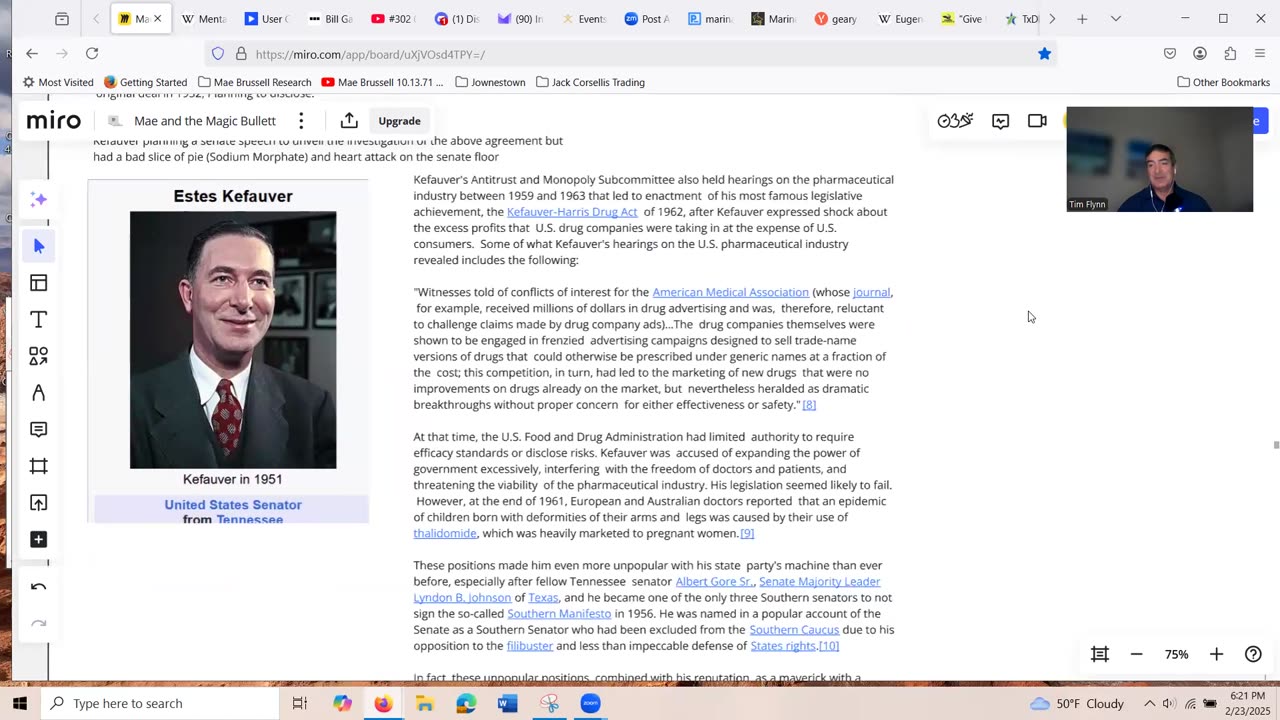
Task: Open more tools plus button
Action: click(38, 540)
